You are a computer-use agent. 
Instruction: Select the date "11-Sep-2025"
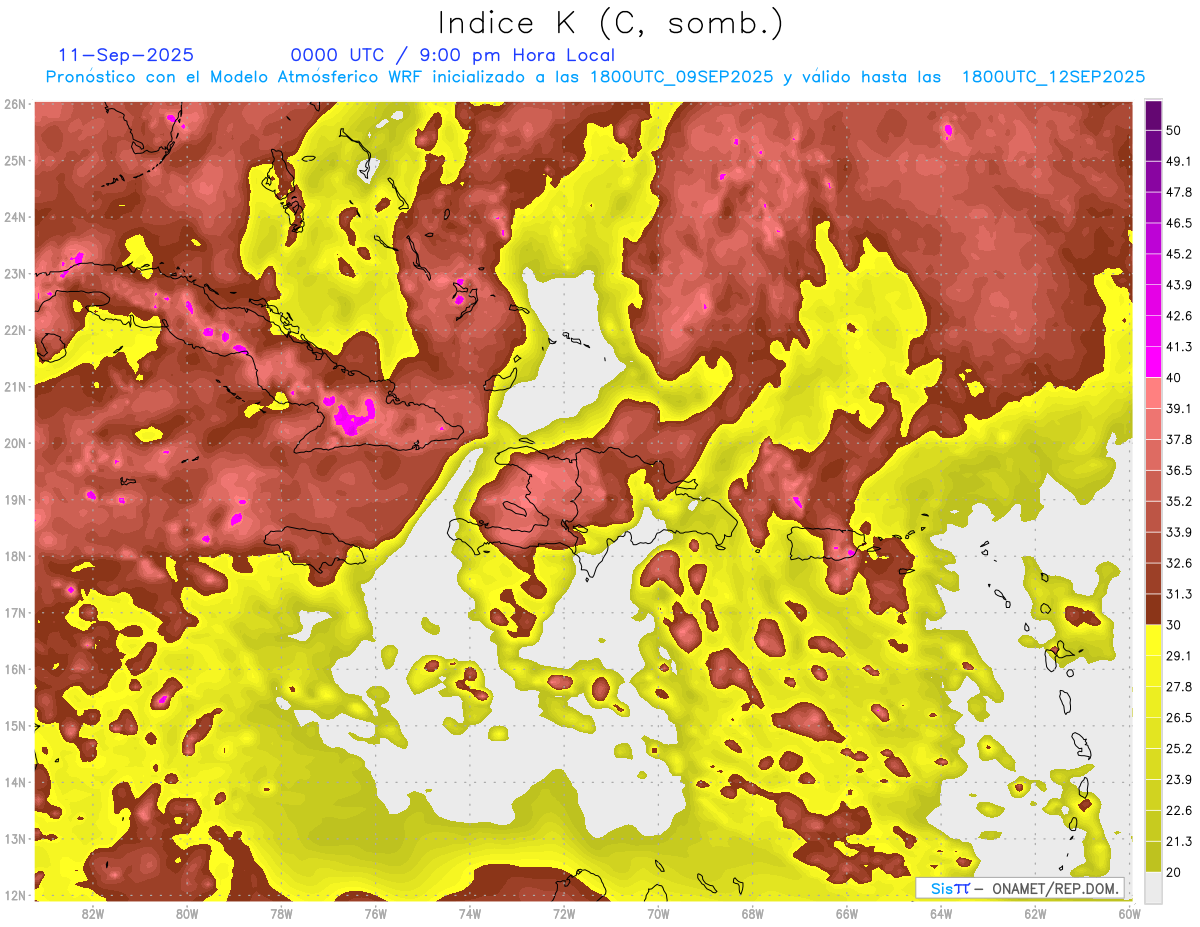127,55
